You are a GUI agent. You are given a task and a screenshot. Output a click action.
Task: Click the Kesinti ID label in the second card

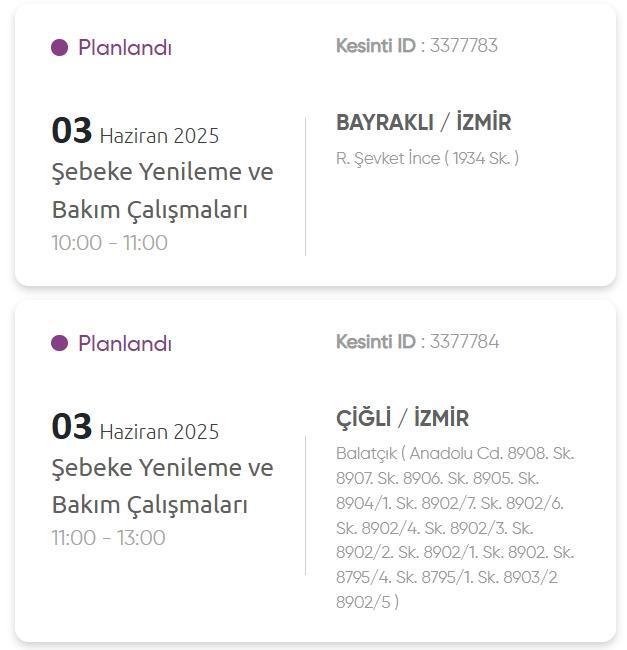pos(376,342)
